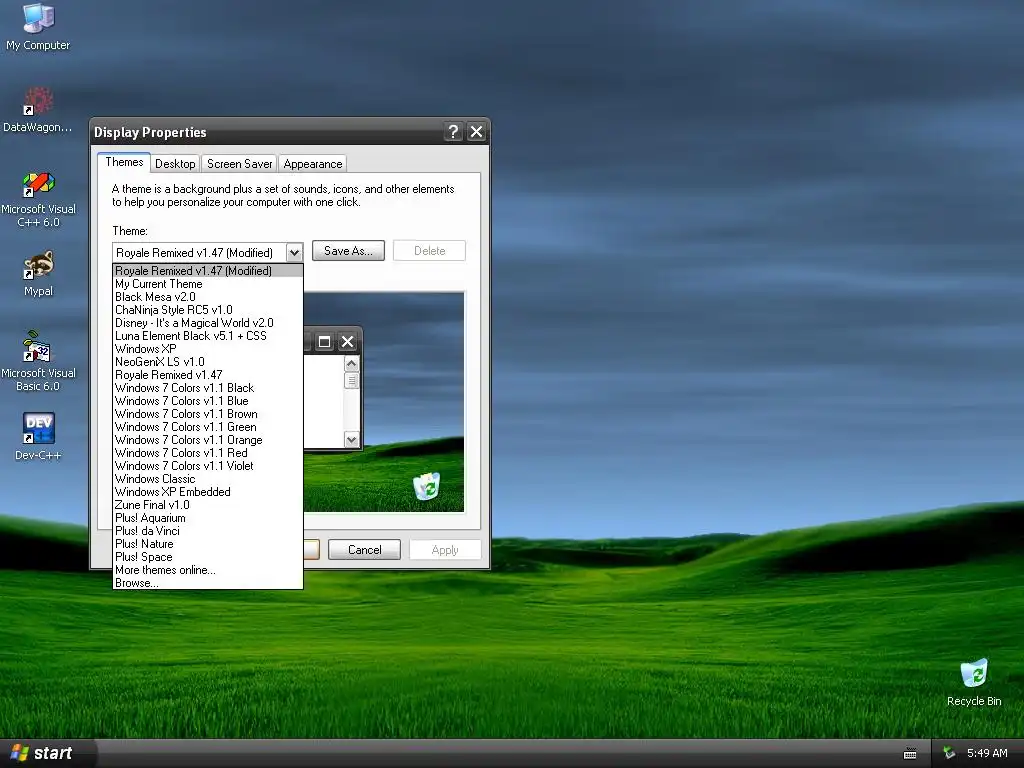
Task: Select the Themes tab
Action: tap(124, 162)
